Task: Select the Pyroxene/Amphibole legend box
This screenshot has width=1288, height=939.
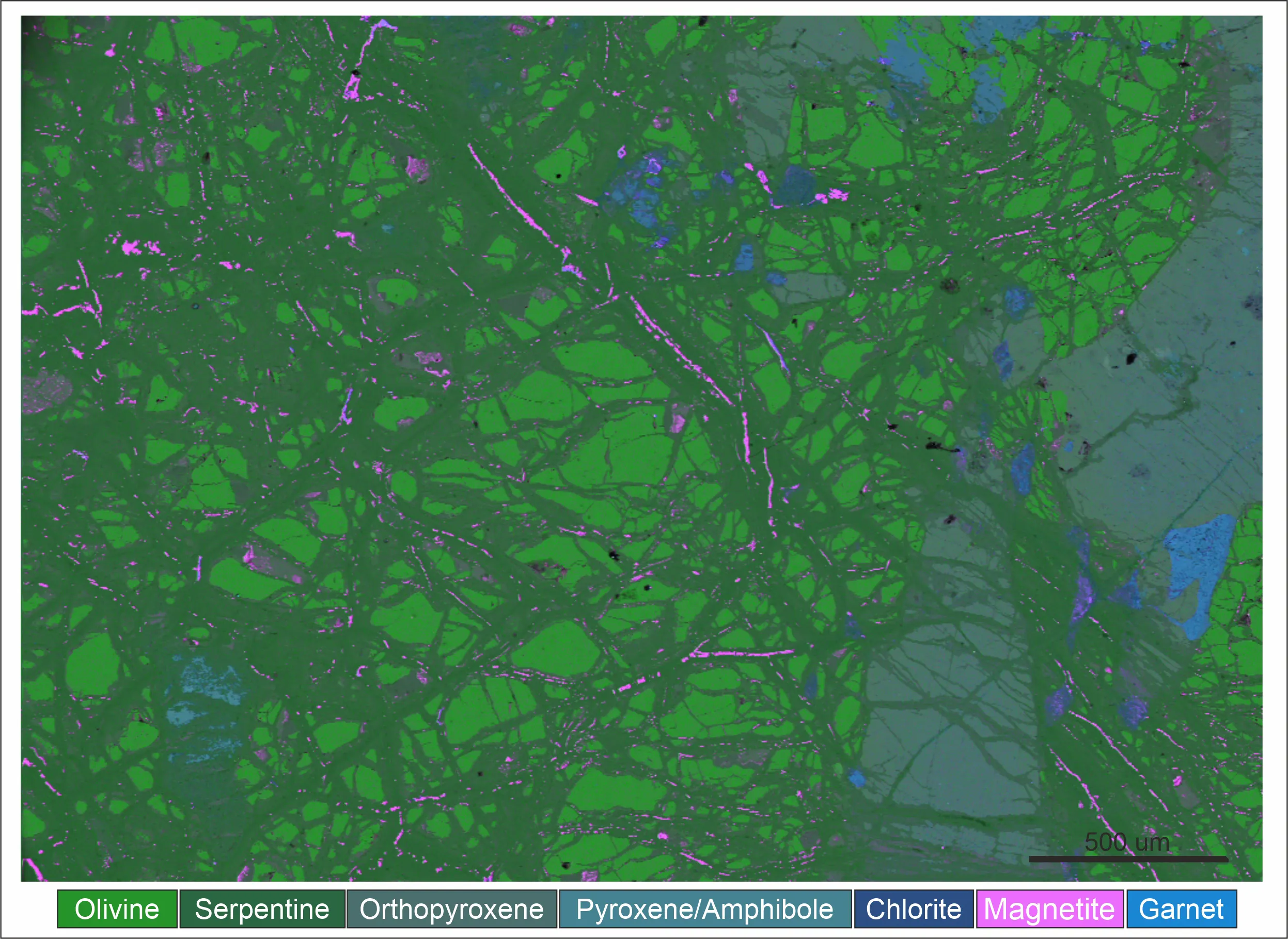Action: pos(705,909)
